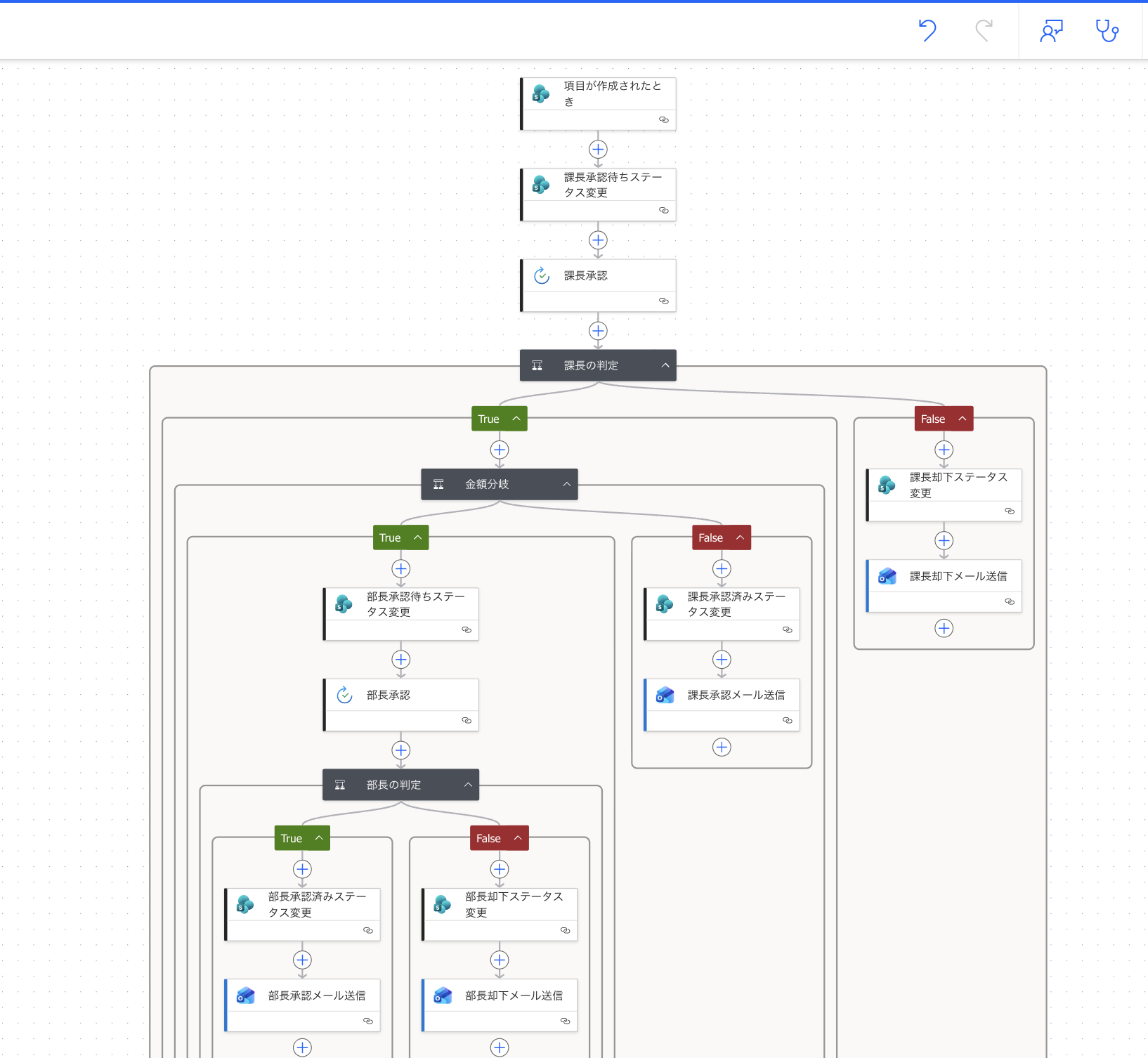The image size is (1148, 1058).
Task: Click the SharePoint icon on 部長承認済みステータス変更
Action: point(245,904)
